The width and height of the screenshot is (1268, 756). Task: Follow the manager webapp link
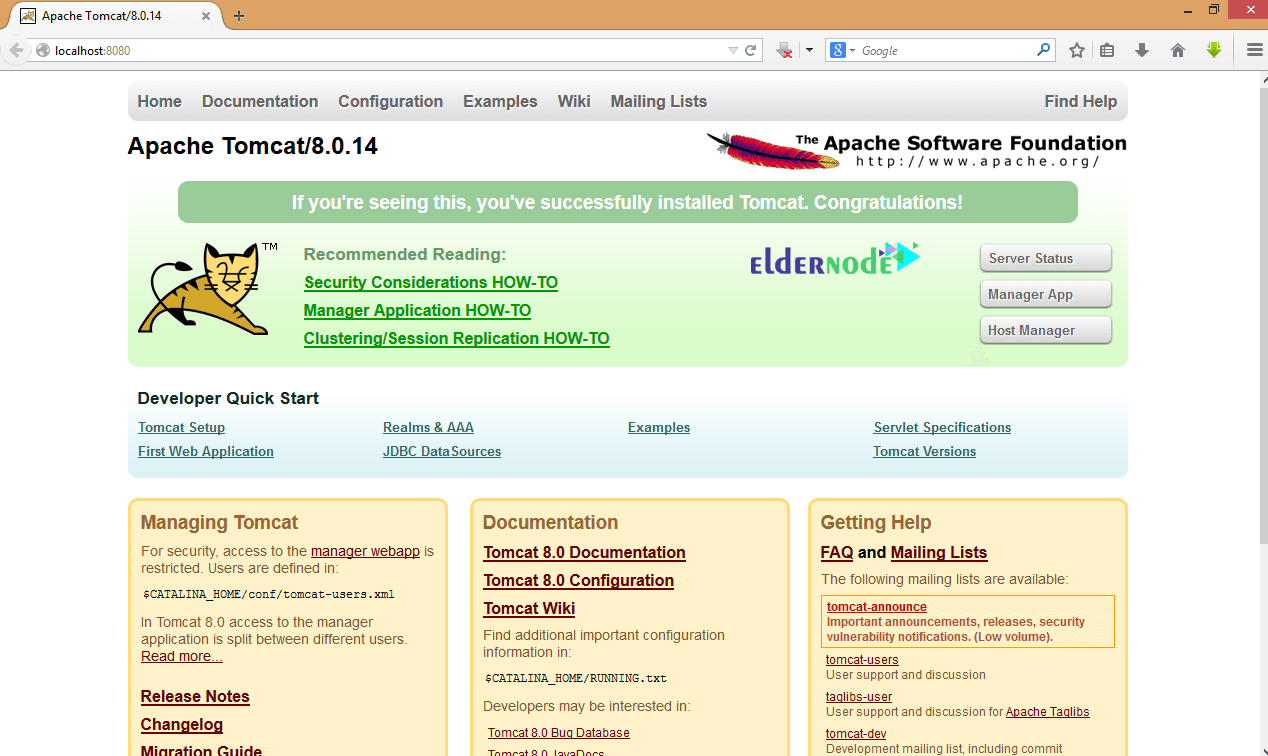tap(365, 551)
